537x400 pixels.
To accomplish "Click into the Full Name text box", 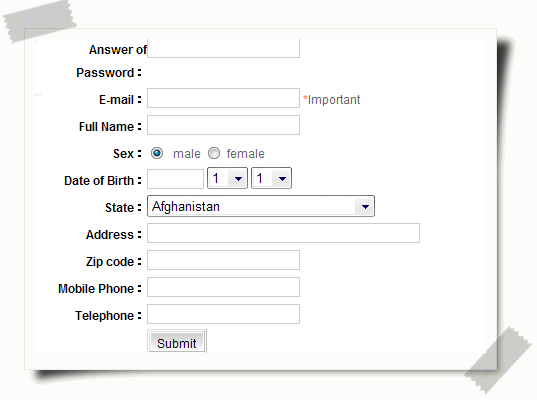I will (224, 125).
